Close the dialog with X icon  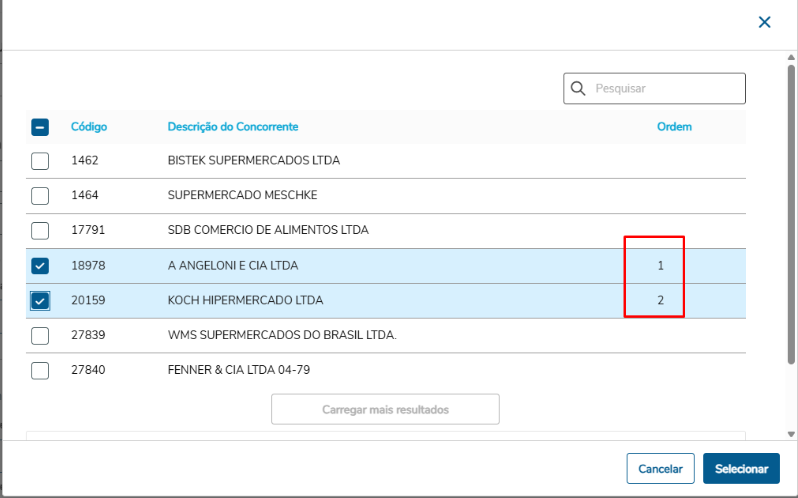[765, 22]
